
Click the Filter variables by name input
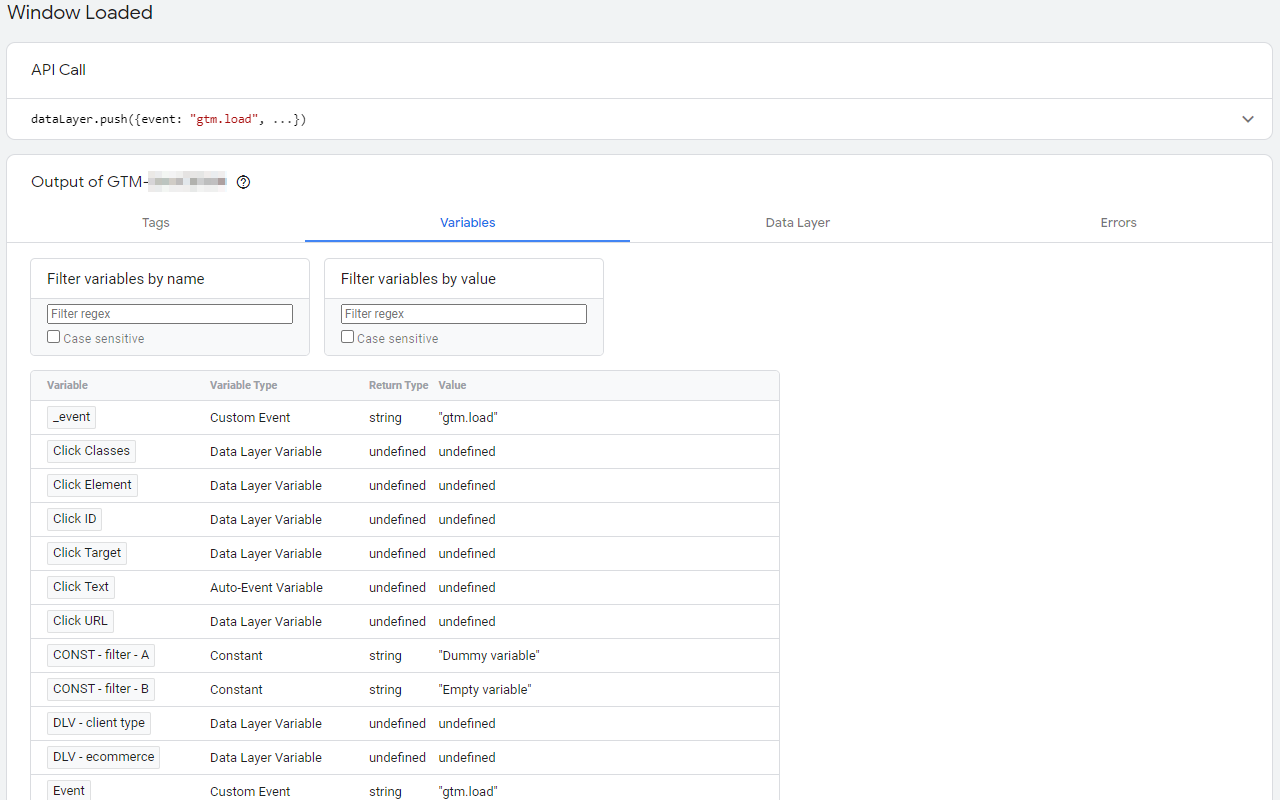coord(169,313)
